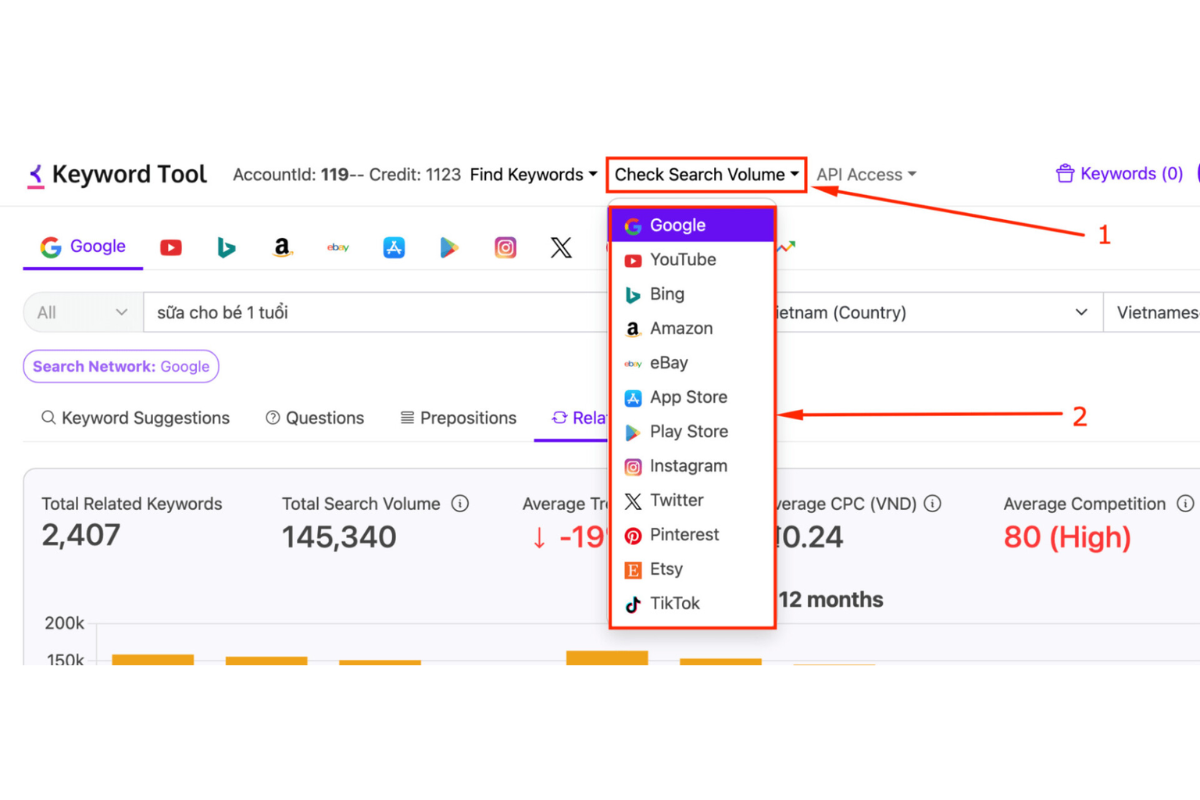Expand the Find Keywords dropdown
This screenshot has height=800, width=1200.
(533, 175)
